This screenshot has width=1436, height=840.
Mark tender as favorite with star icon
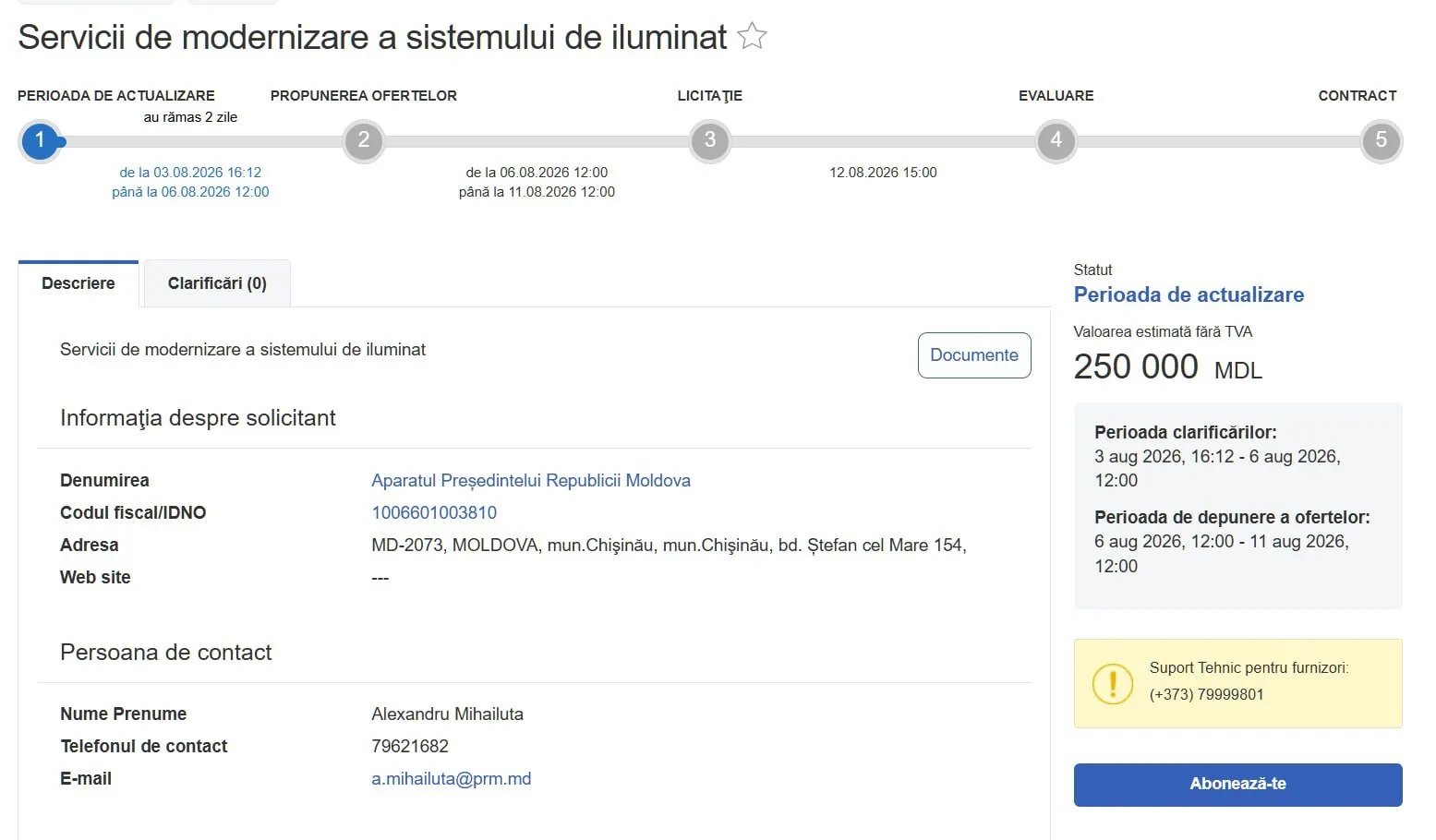[753, 36]
